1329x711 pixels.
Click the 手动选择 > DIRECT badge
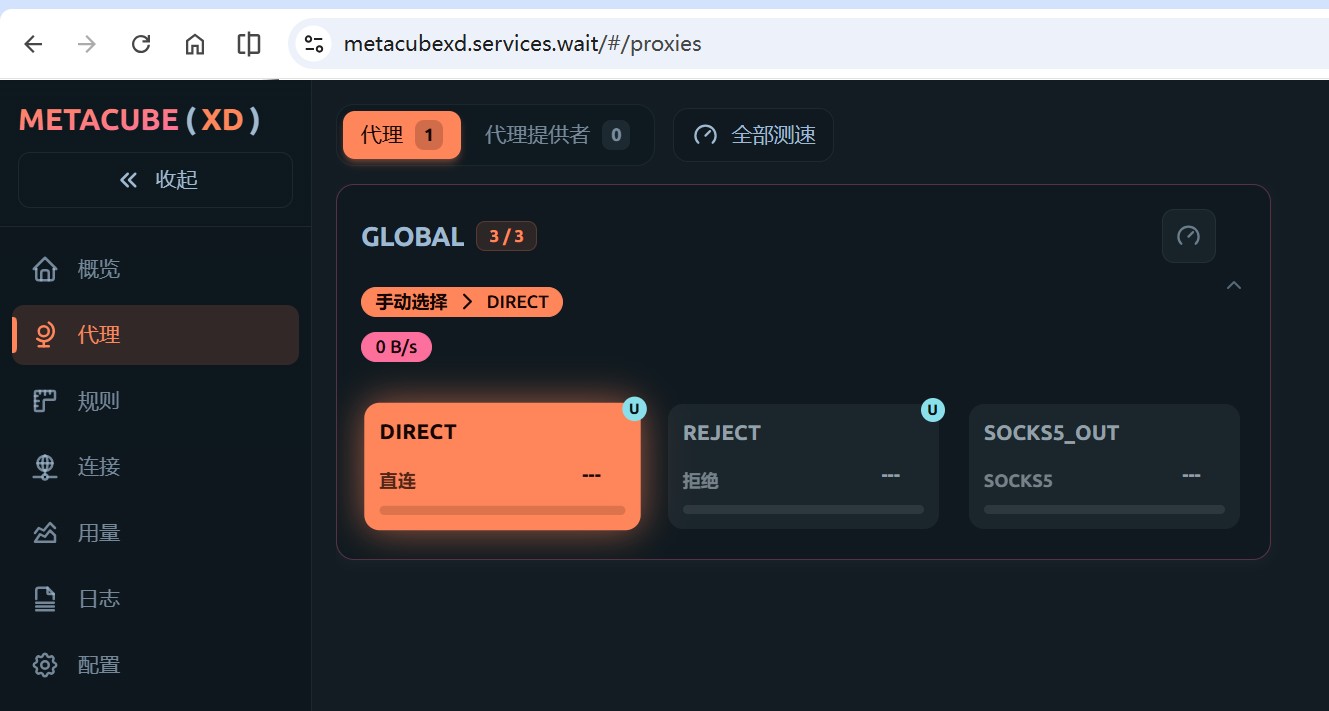(x=461, y=302)
